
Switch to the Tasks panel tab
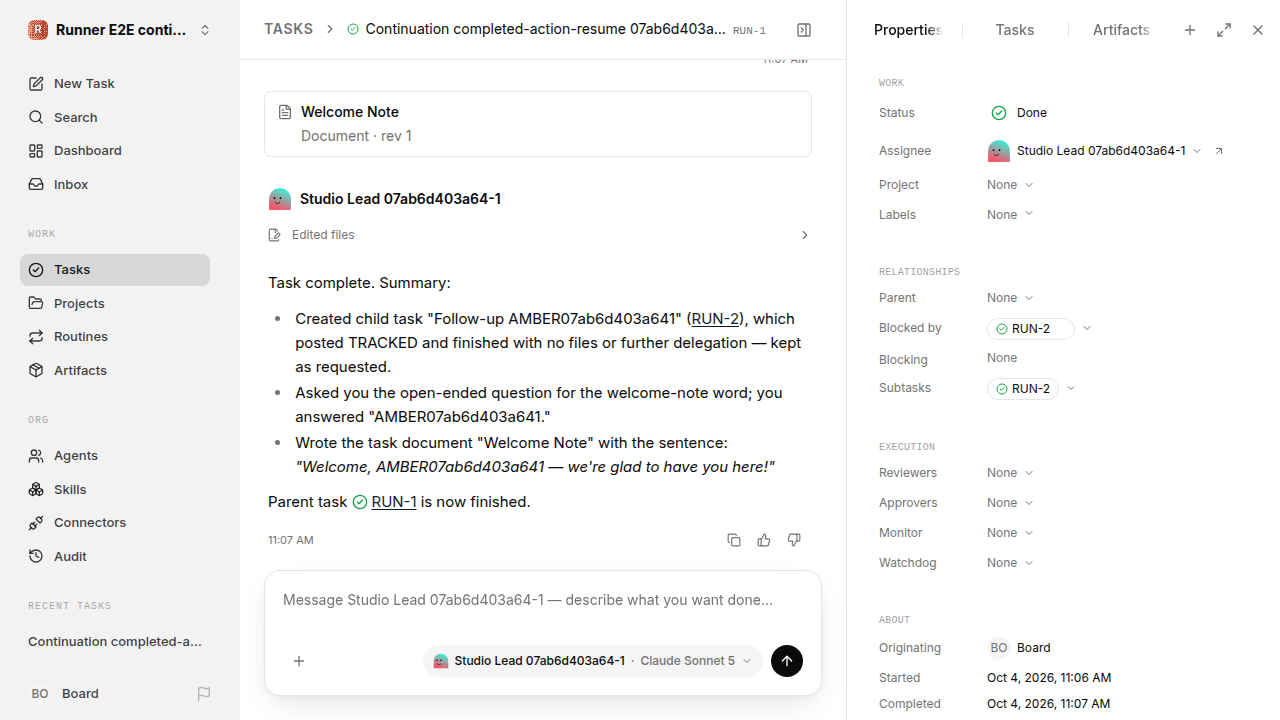coord(1015,30)
